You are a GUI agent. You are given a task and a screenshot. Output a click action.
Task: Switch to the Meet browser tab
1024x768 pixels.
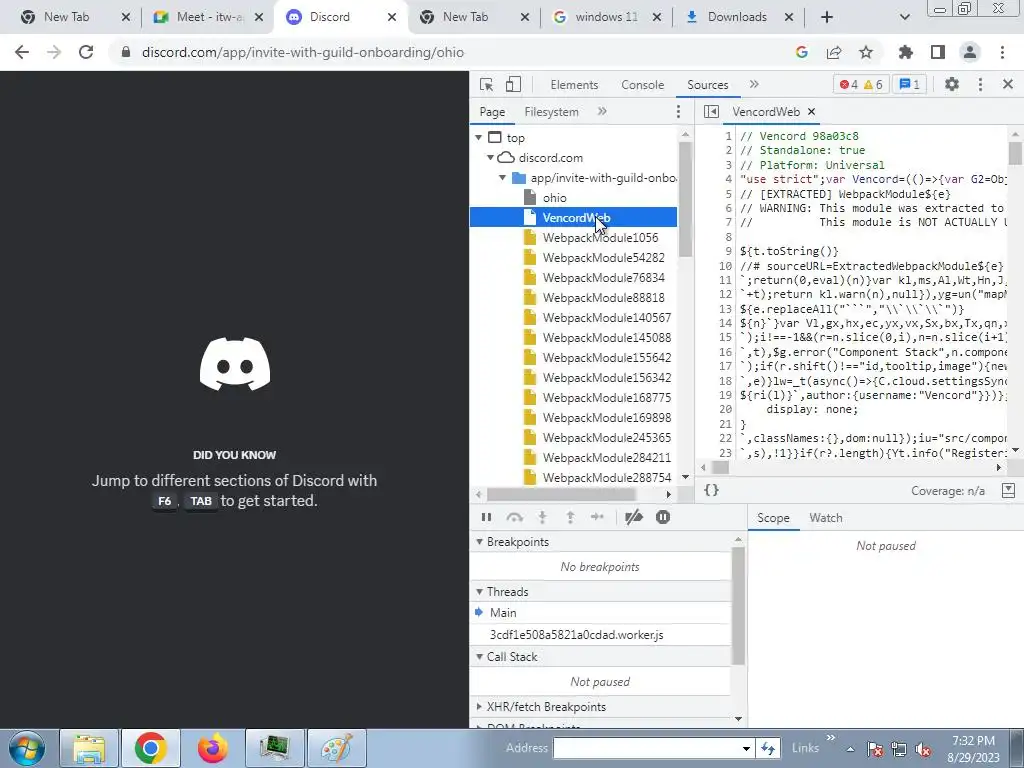(x=208, y=17)
